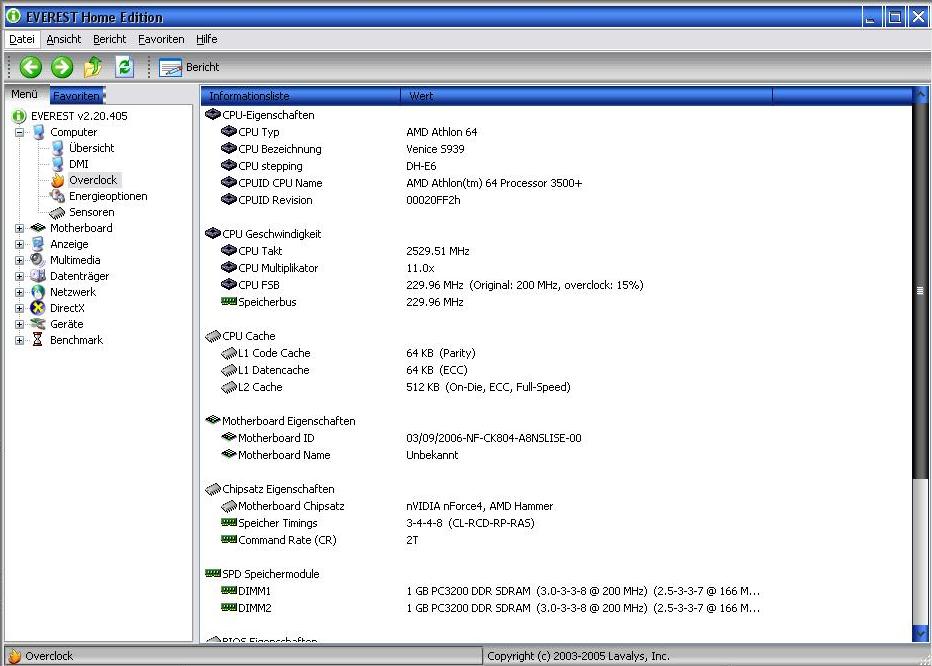
Task: Click the DMI monitor icon
Action: 58,164
